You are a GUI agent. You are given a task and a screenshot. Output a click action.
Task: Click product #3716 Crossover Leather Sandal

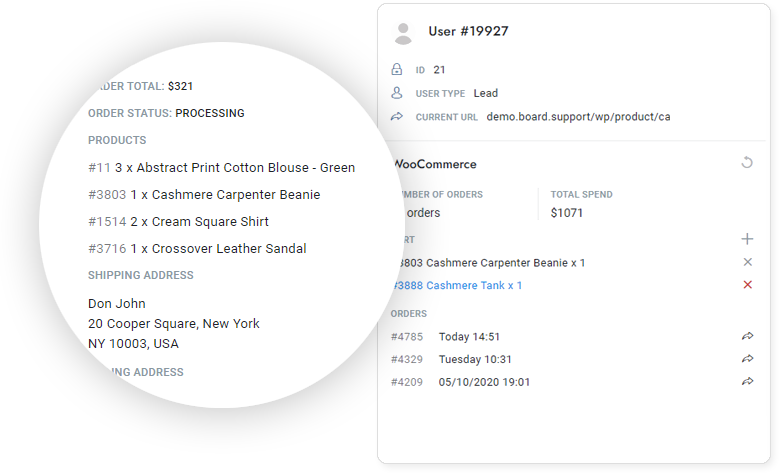[197, 248]
